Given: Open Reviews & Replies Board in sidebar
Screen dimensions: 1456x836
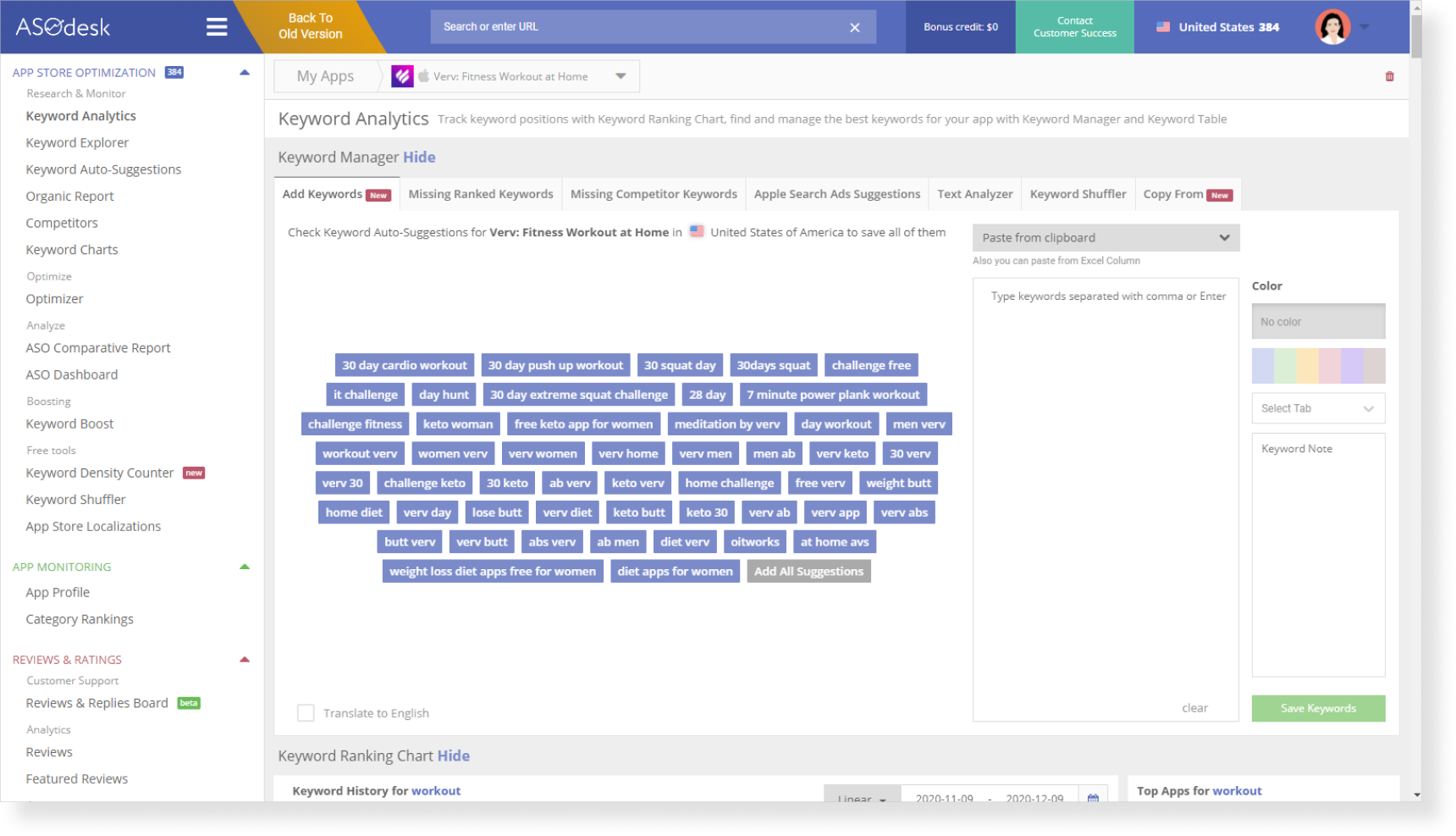Looking at the screenshot, I should [x=97, y=704].
